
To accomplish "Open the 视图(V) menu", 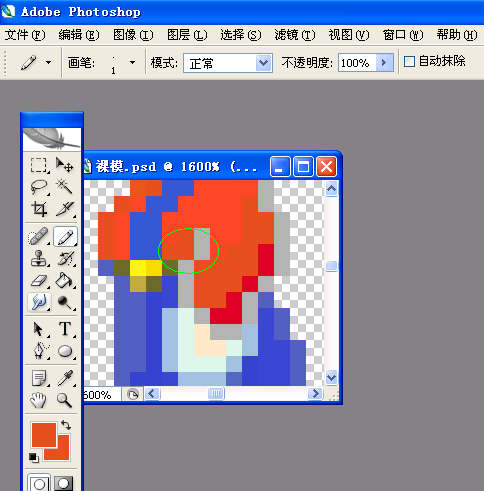I will click(349, 35).
